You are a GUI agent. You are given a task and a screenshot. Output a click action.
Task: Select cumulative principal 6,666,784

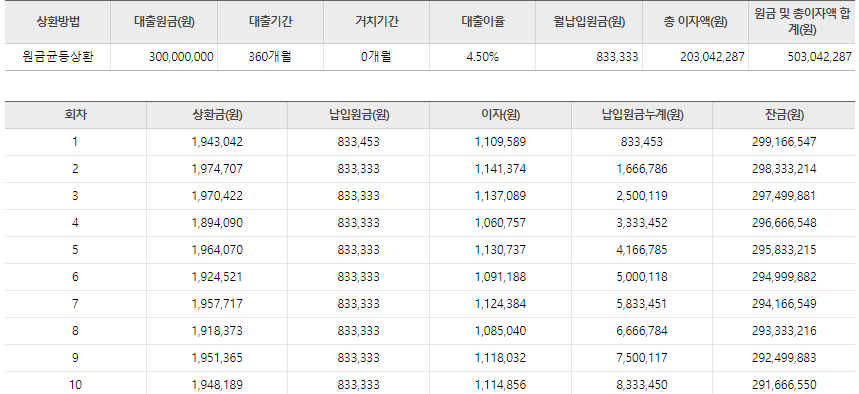point(642,331)
